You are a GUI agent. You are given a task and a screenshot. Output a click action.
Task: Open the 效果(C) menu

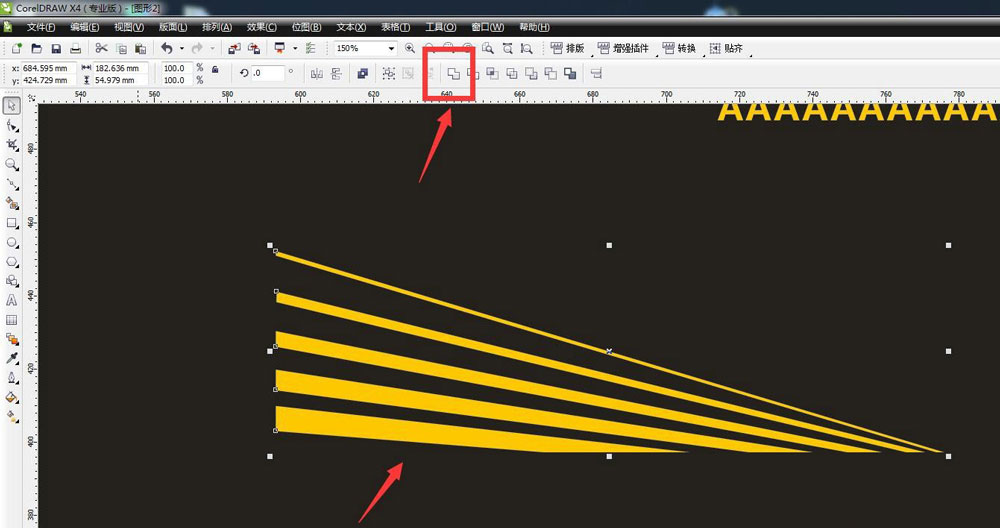pos(263,27)
